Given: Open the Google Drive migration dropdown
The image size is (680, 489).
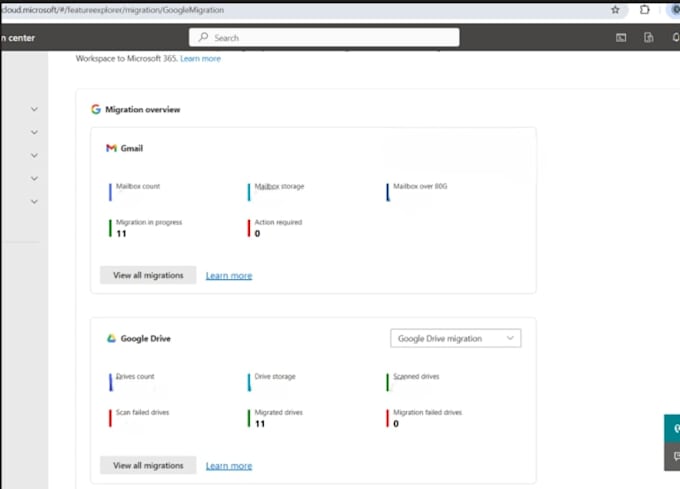Looking at the screenshot, I should [456, 338].
